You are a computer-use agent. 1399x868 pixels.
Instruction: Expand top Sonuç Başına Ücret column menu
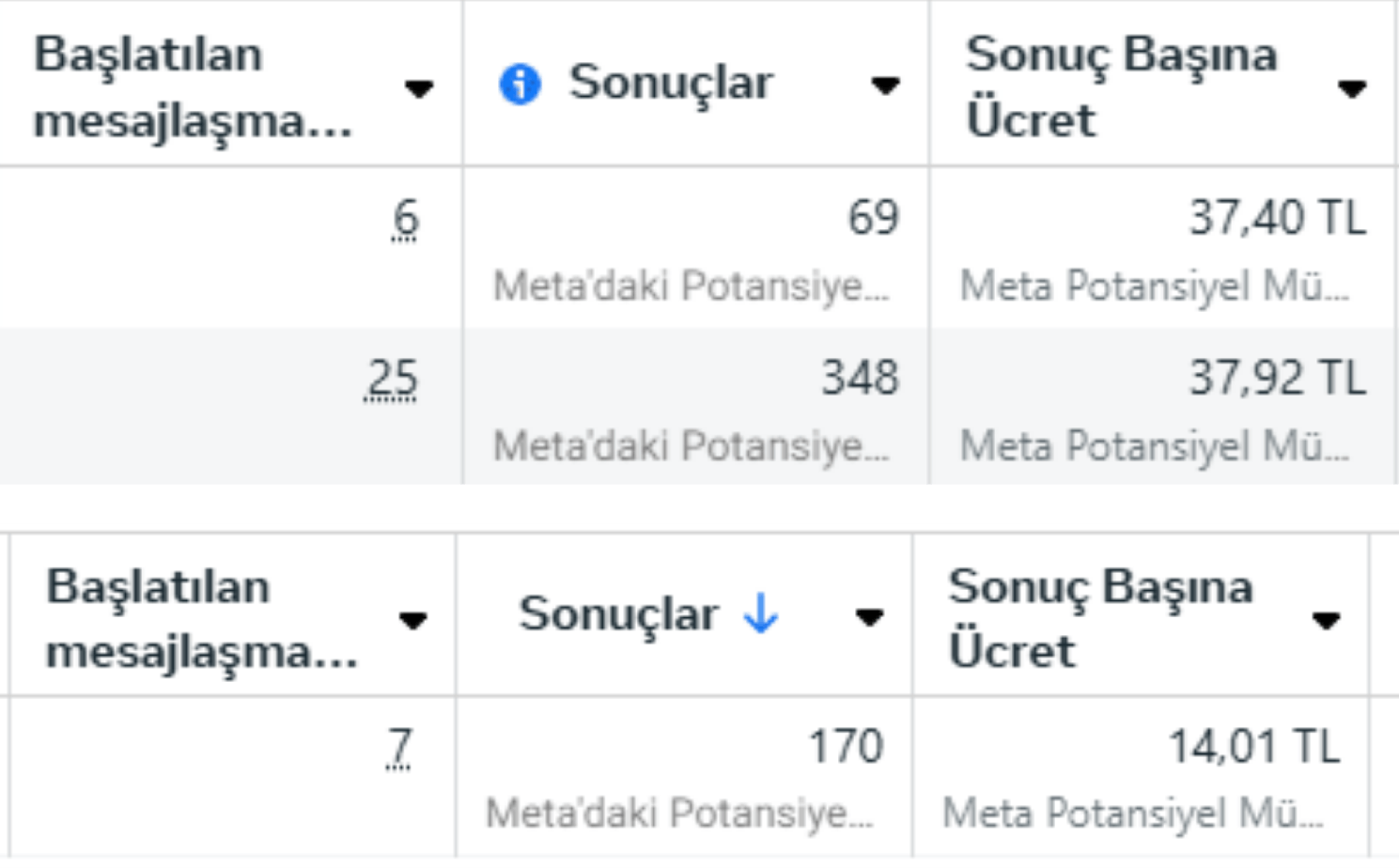(x=1351, y=88)
